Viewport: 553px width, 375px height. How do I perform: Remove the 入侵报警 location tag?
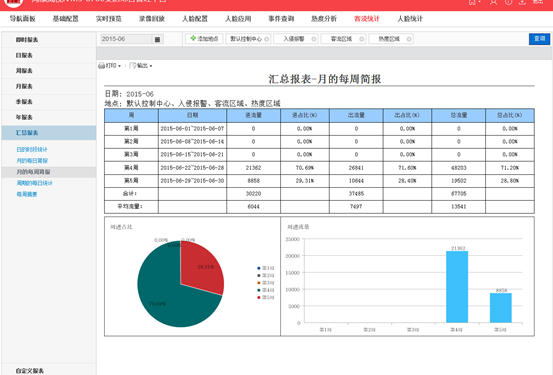coord(314,39)
